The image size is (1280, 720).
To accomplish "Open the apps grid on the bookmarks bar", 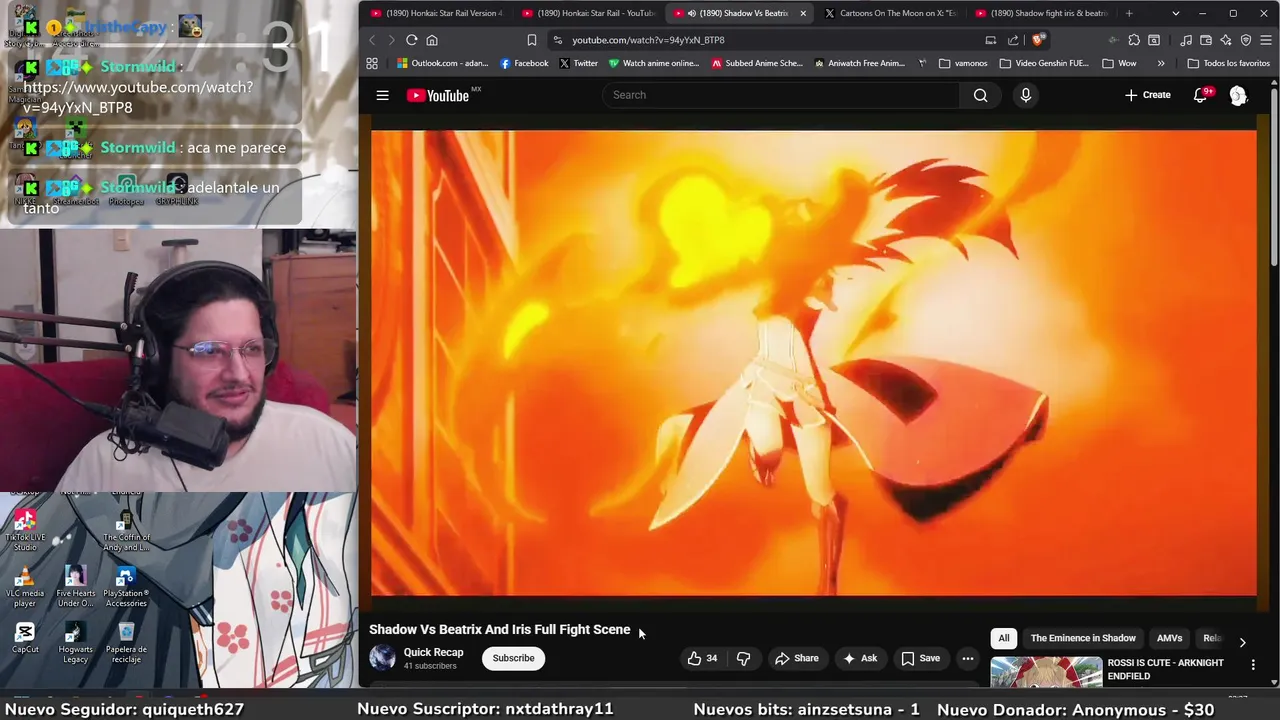I will (x=372, y=63).
